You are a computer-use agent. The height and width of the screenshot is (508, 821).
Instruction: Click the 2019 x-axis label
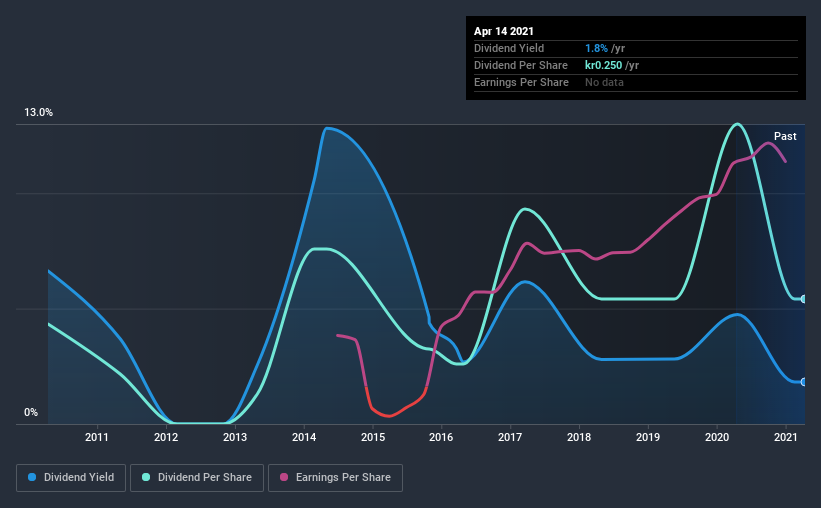(648, 437)
